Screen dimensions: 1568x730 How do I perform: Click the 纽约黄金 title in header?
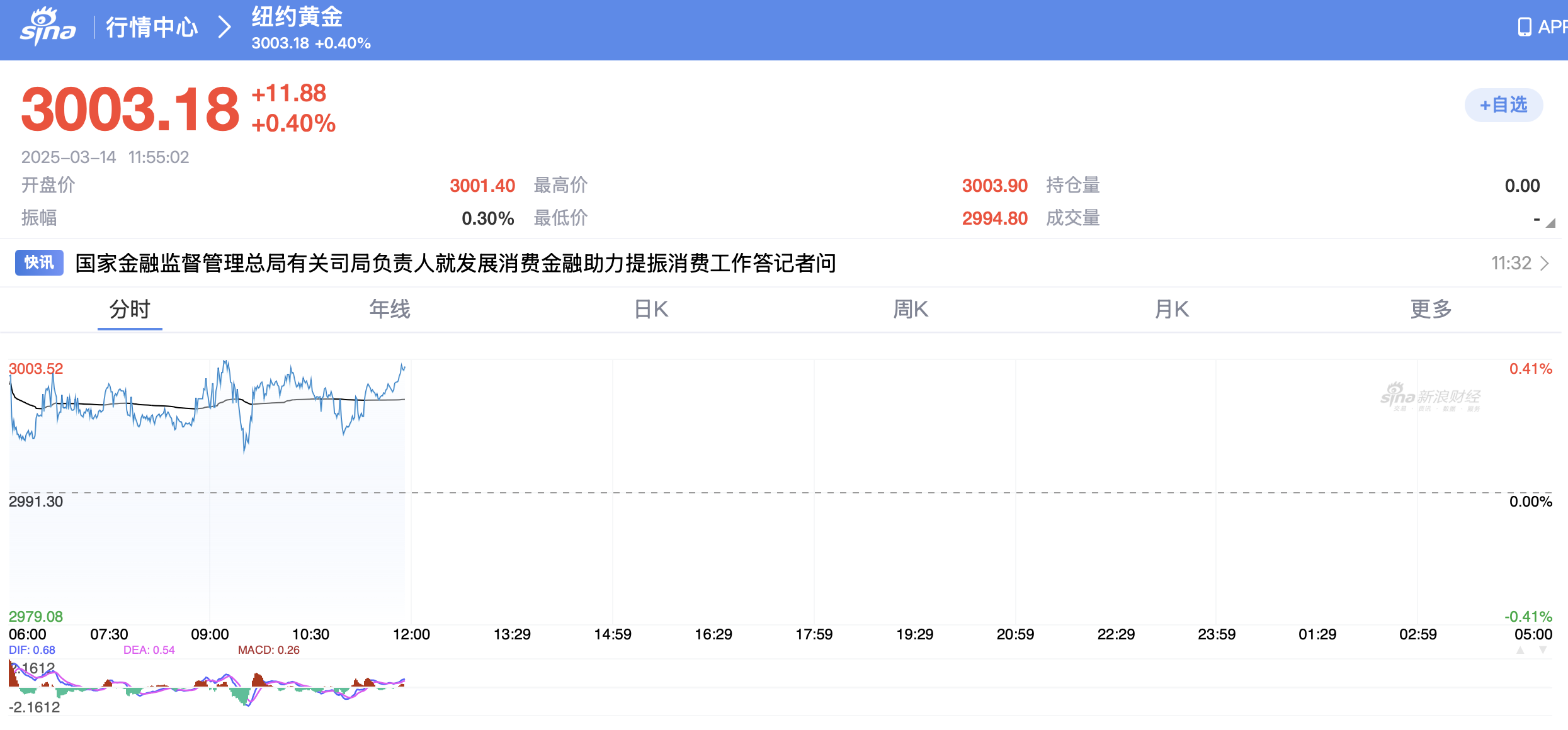coord(297,17)
